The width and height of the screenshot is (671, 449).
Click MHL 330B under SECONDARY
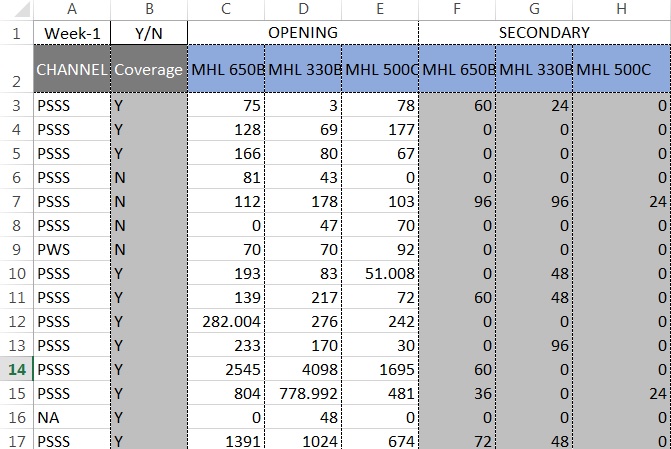tap(534, 69)
